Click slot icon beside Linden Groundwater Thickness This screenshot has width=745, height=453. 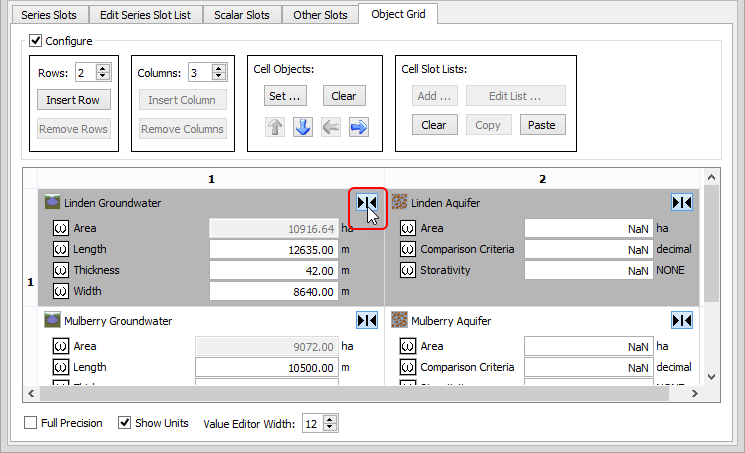tap(59, 270)
